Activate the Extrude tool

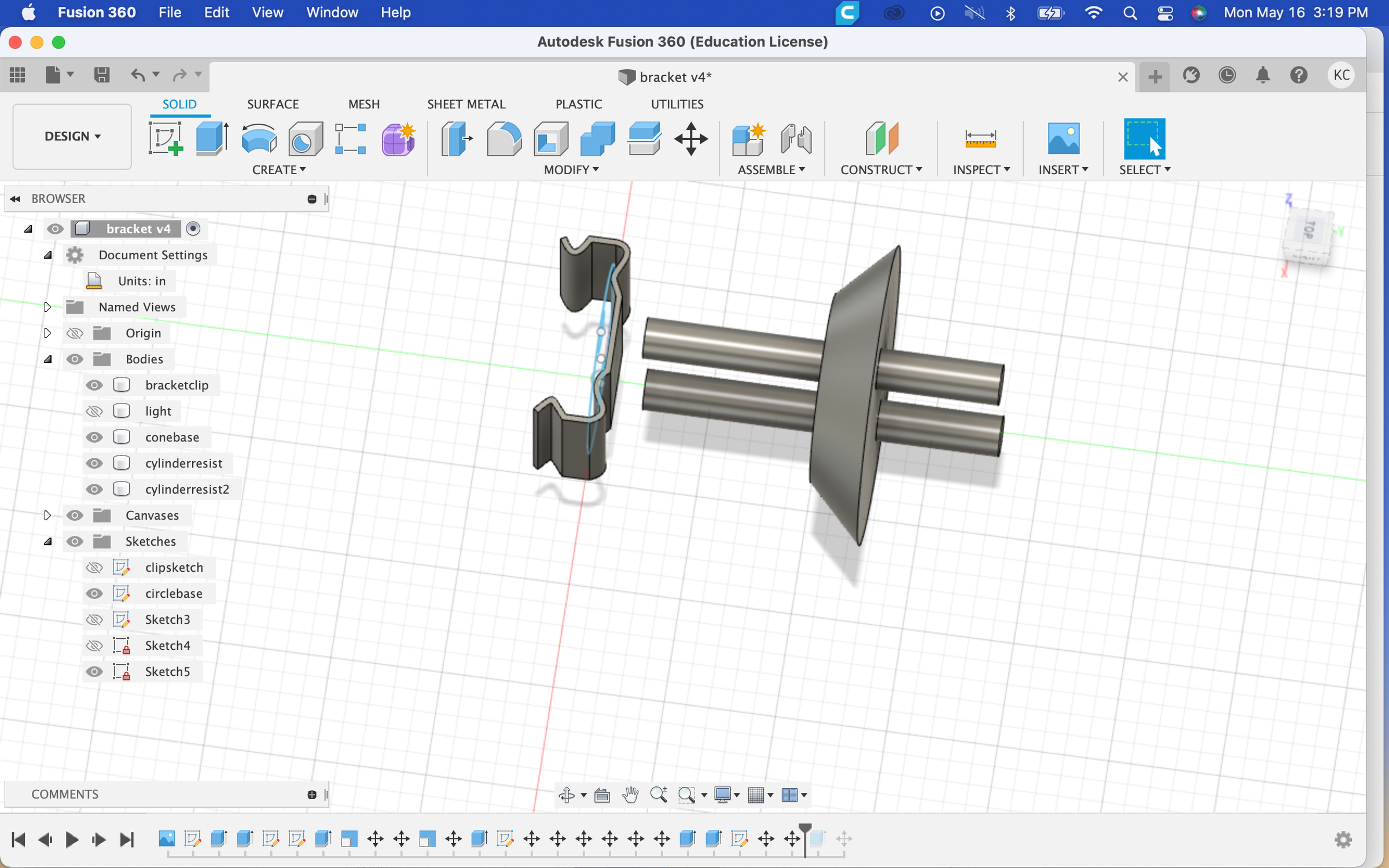pos(211,139)
